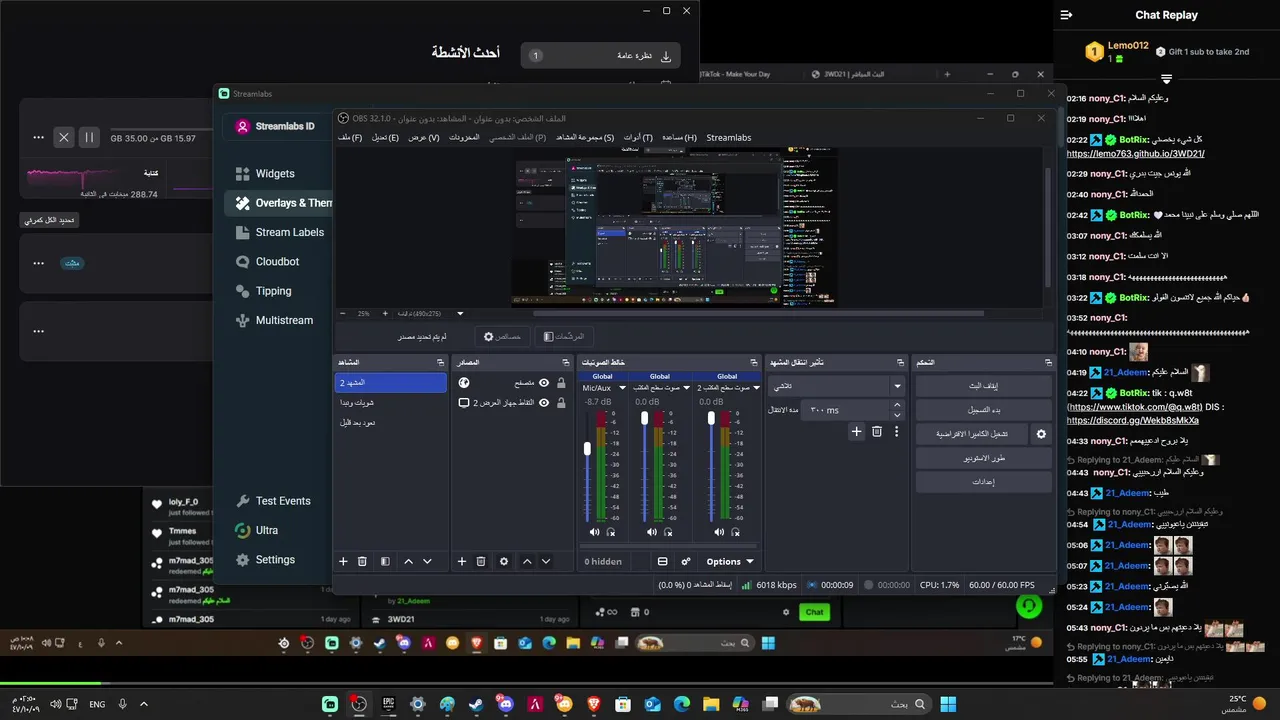The image size is (1280, 720).
Task: Cancel the download with the X icon
Action: pos(64,138)
